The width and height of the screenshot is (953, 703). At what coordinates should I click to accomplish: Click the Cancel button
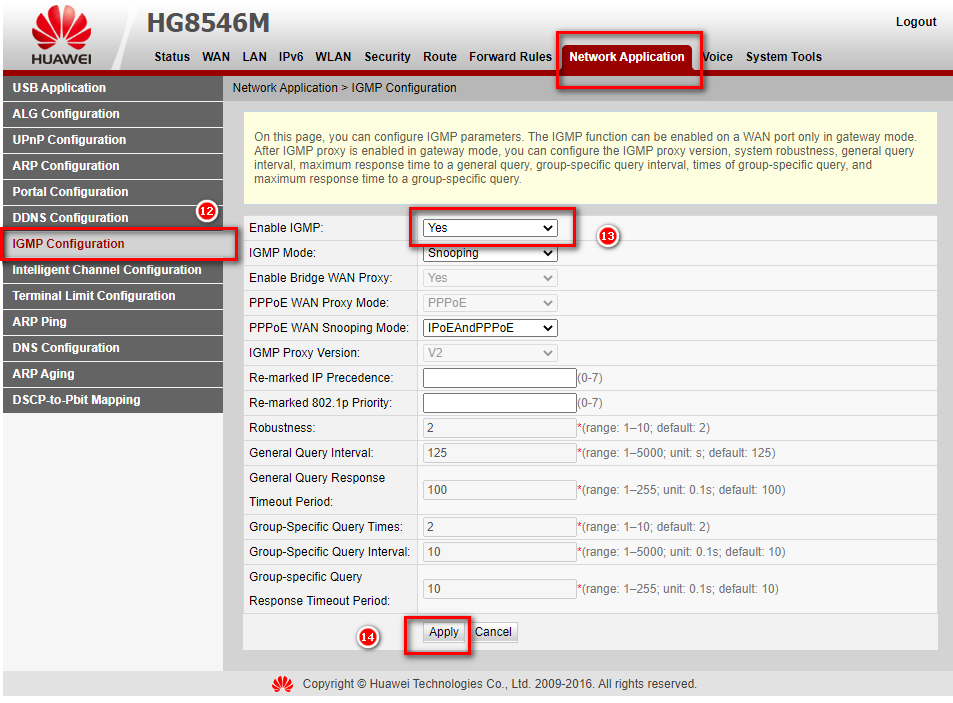493,632
